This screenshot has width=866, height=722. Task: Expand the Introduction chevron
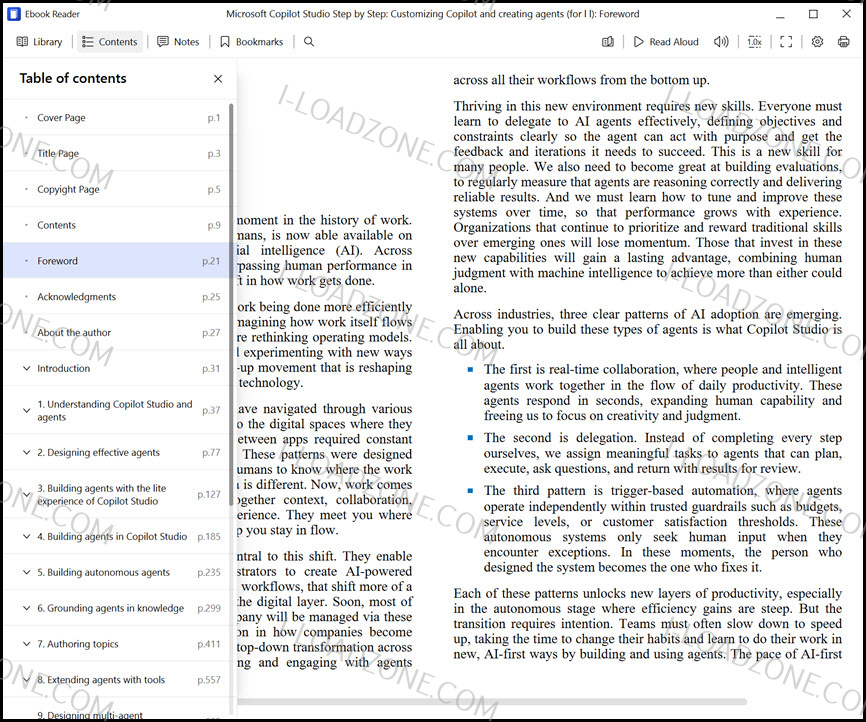pos(26,368)
